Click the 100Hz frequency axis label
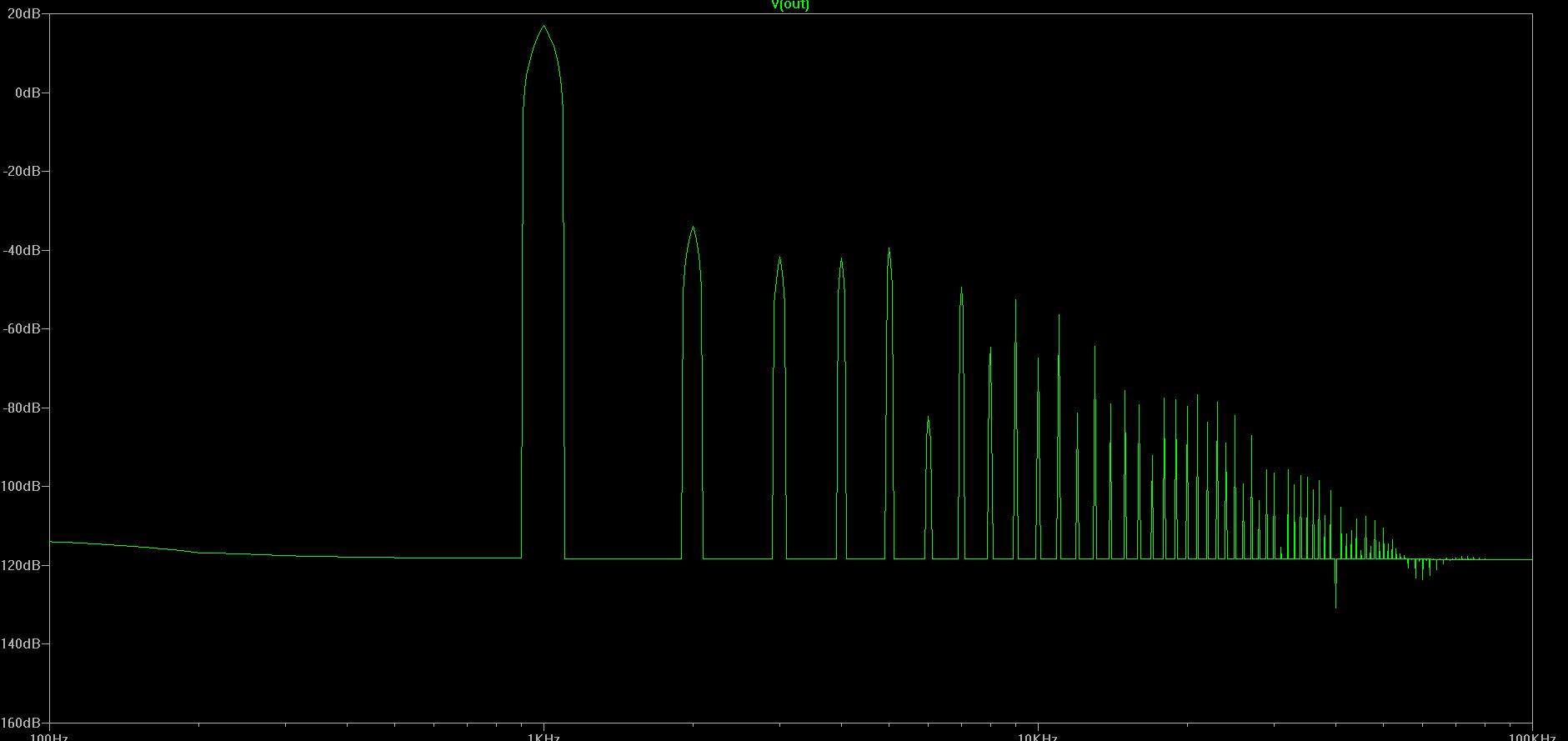The image size is (1568, 741). (x=49, y=737)
